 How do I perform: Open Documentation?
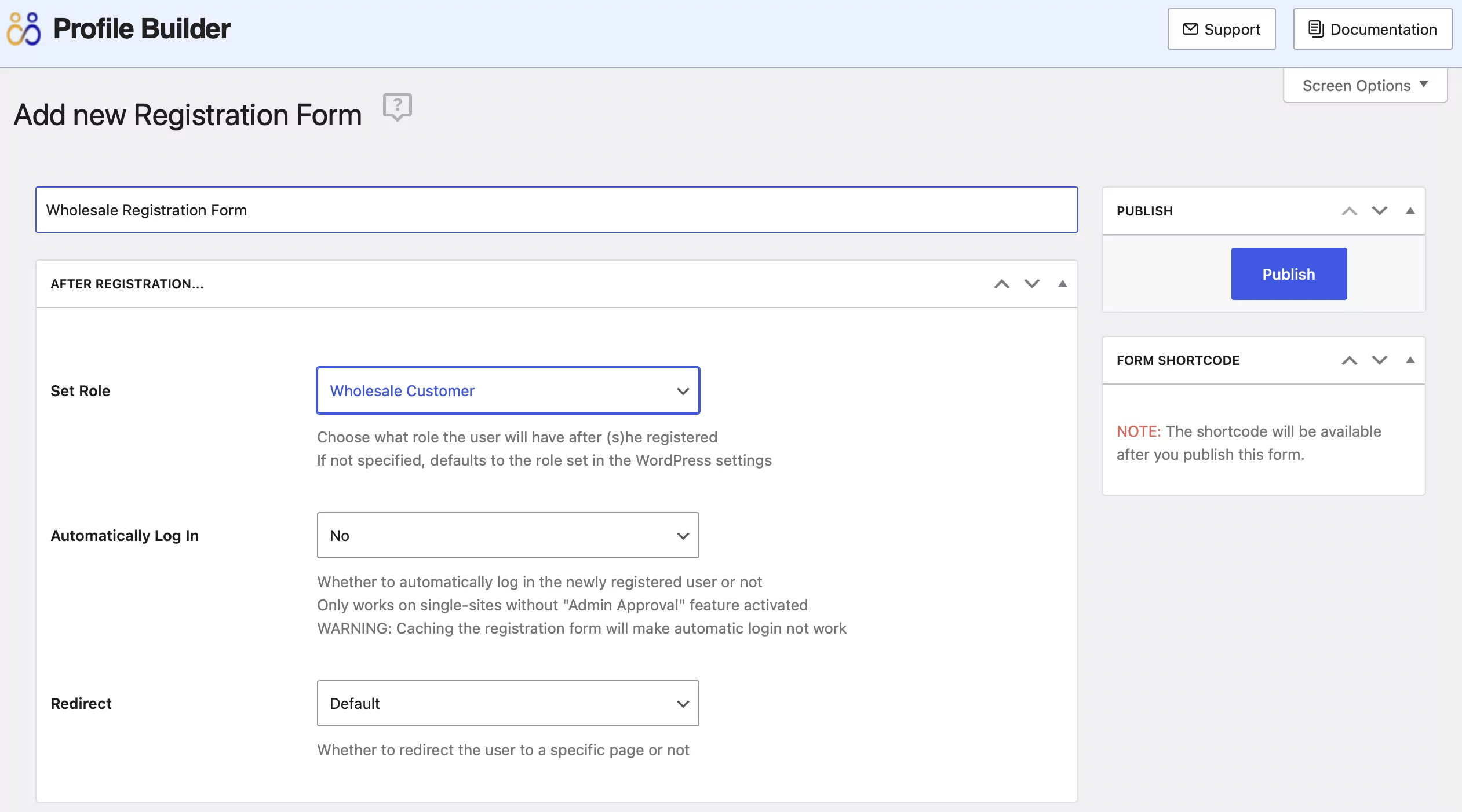(1373, 29)
